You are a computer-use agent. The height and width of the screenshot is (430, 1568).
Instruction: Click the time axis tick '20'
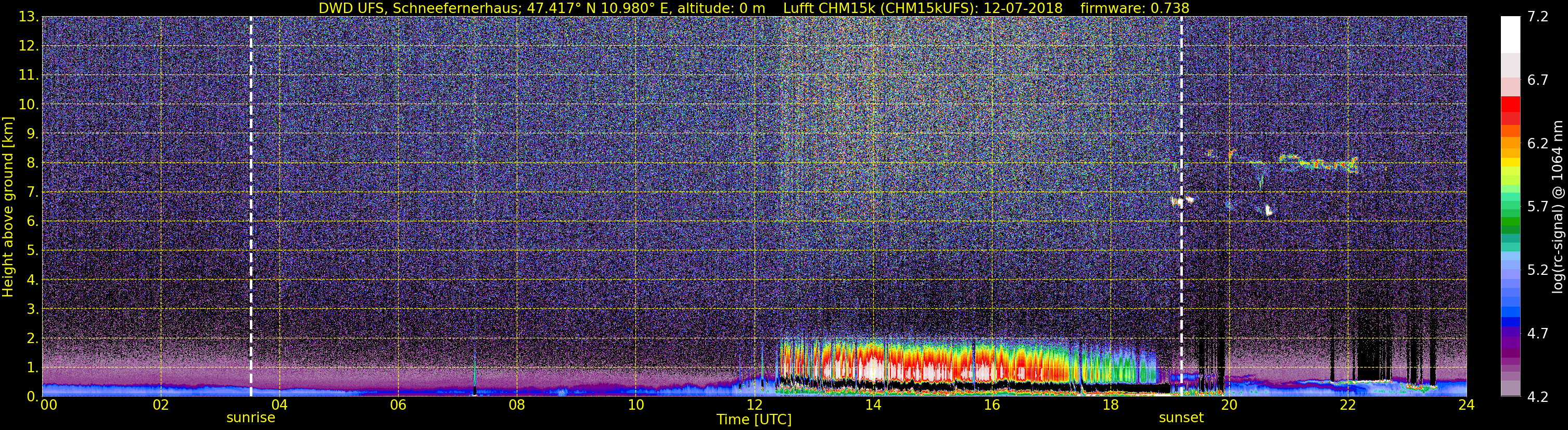(1229, 405)
